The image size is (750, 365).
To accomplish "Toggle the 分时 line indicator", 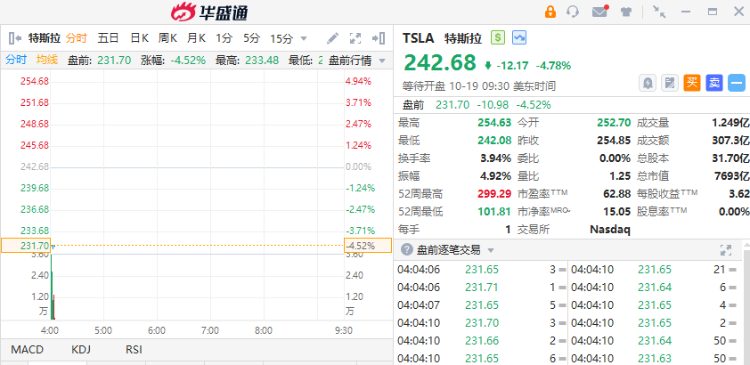I will tap(16, 60).
